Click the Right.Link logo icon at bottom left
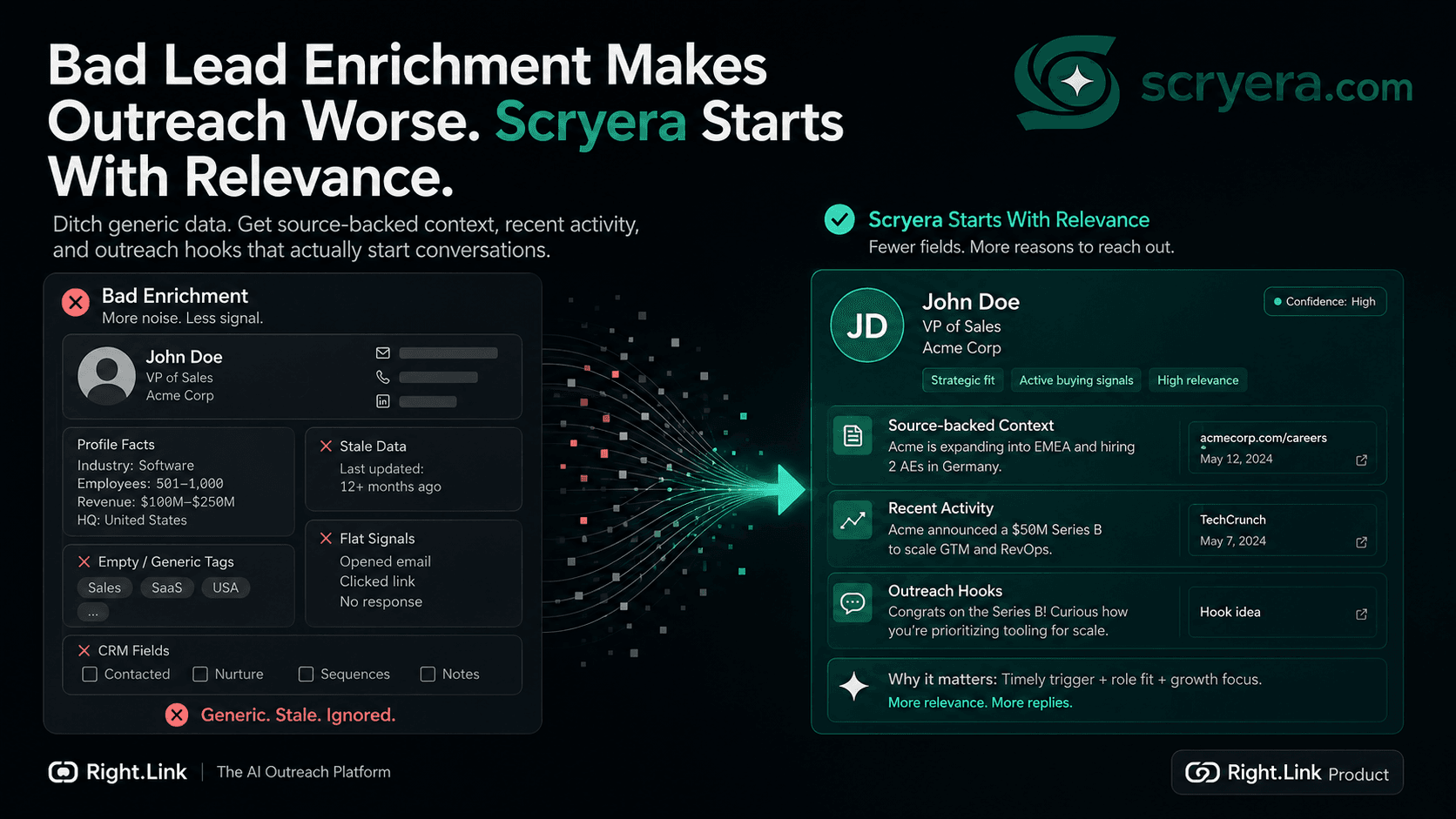Screen dimensions: 1456x819 tap(63, 772)
